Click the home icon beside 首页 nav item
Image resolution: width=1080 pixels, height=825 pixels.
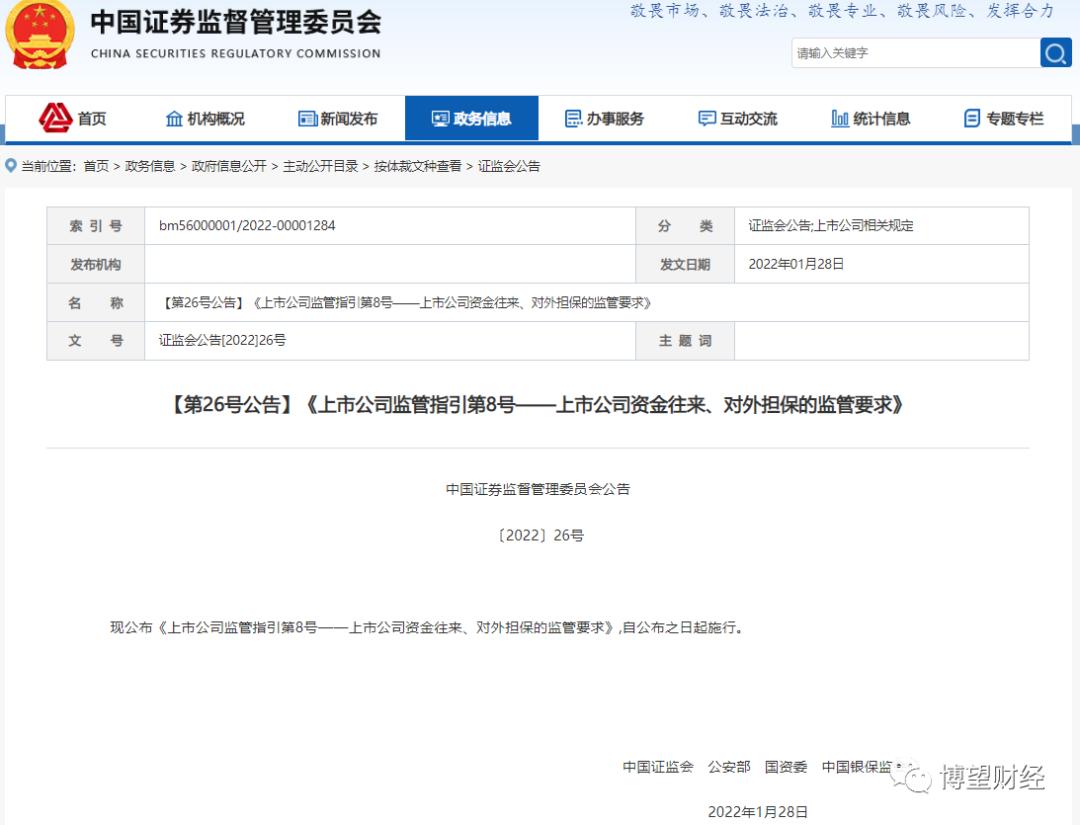click(57, 118)
